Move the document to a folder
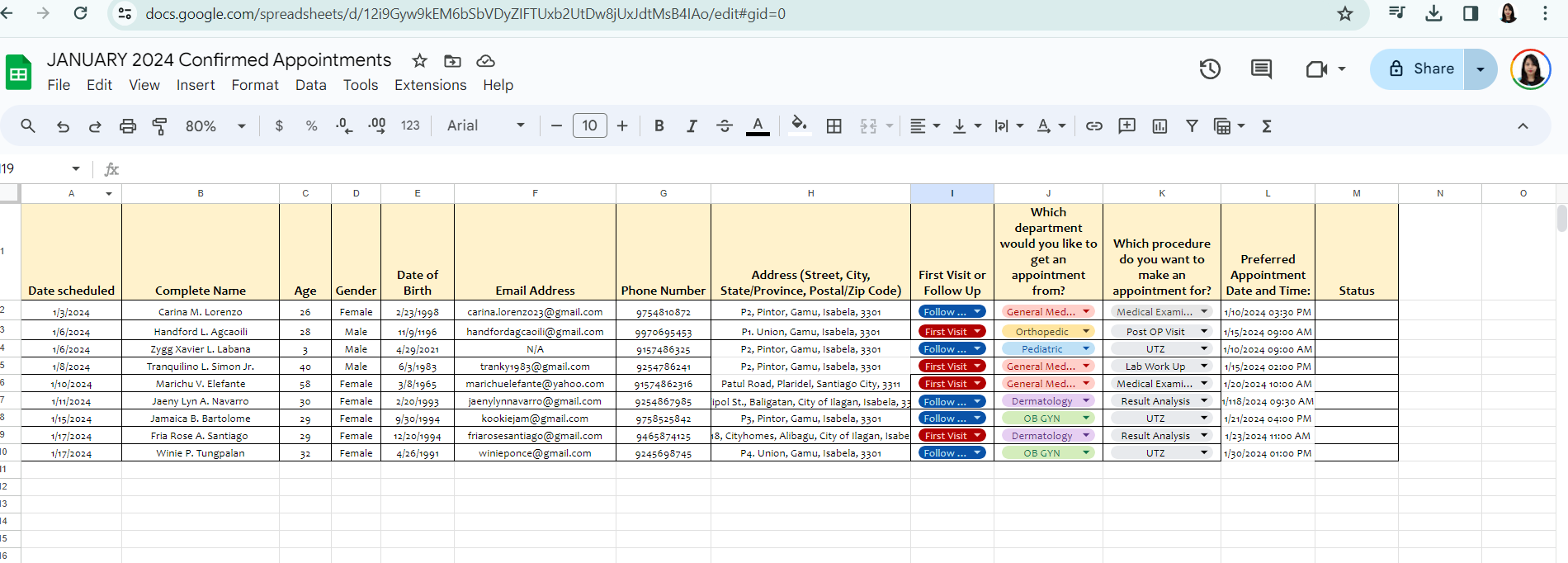 coord(452,60)
